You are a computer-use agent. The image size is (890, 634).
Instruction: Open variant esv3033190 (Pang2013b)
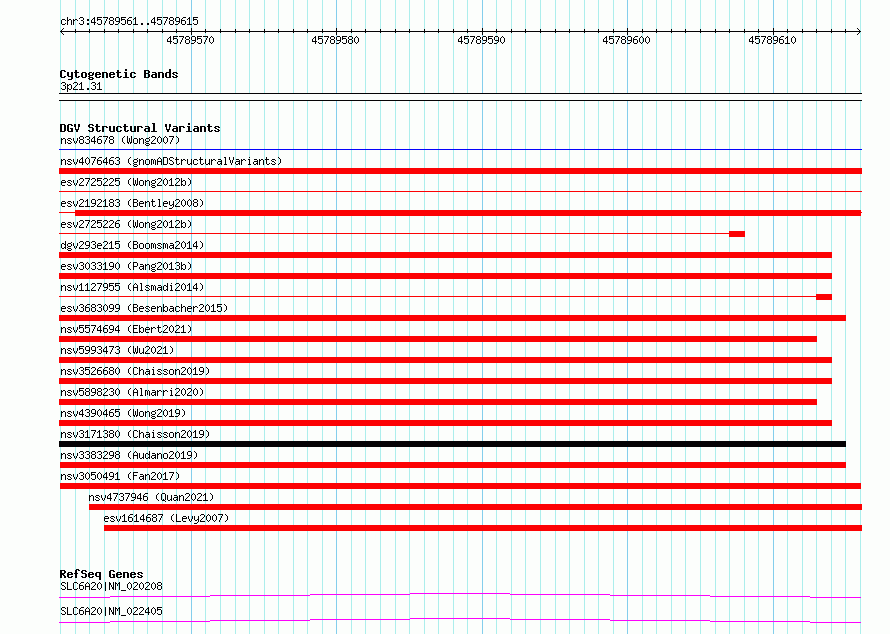pyautogui.click(x=126, y=267)
